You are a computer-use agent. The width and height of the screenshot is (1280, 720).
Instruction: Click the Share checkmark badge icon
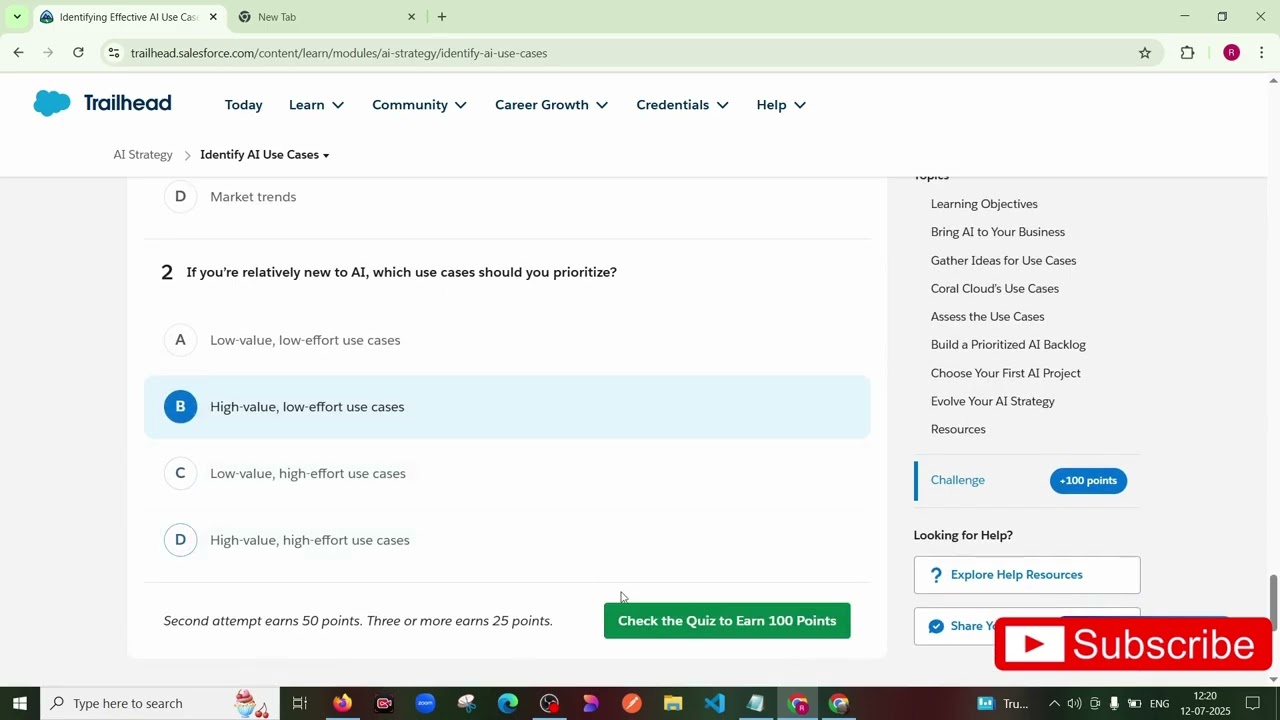click(936, 626)
